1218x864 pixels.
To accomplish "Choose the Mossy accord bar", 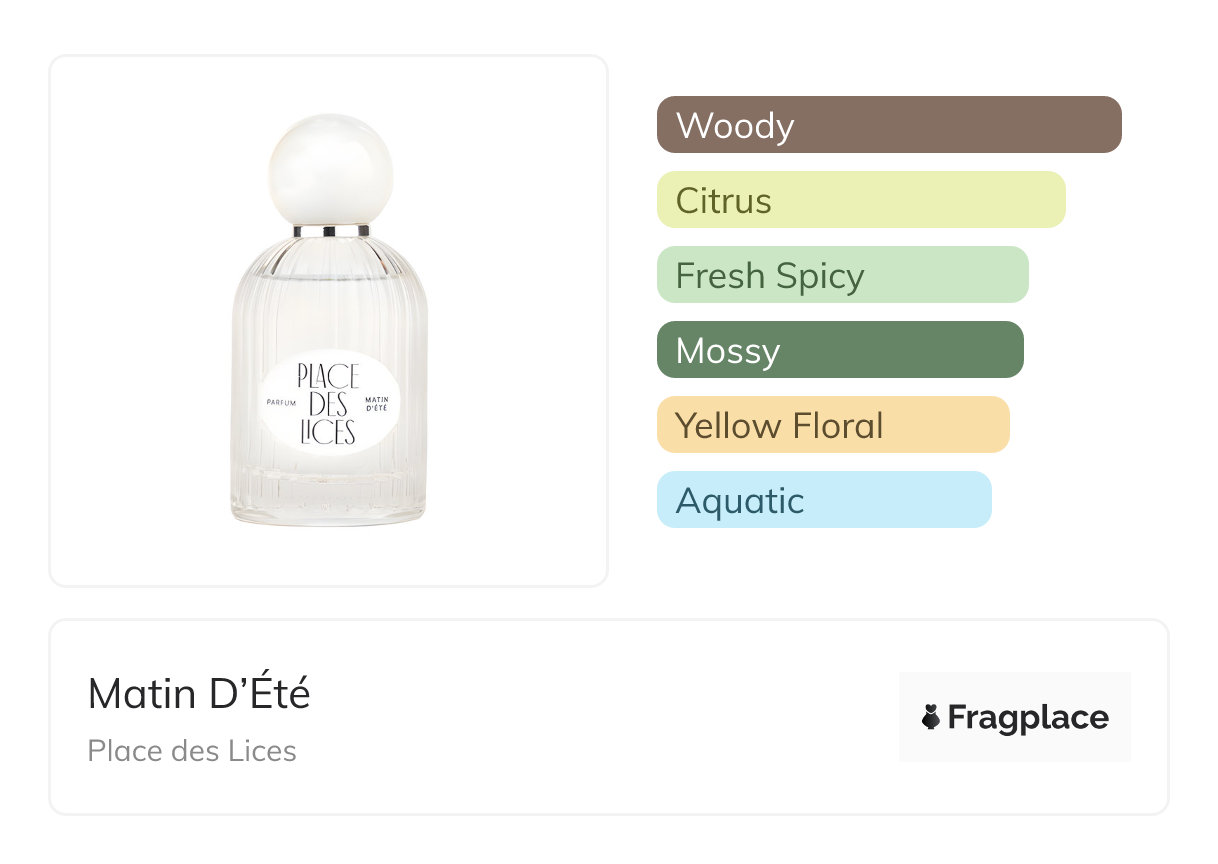I will click(x=839, y=350).
